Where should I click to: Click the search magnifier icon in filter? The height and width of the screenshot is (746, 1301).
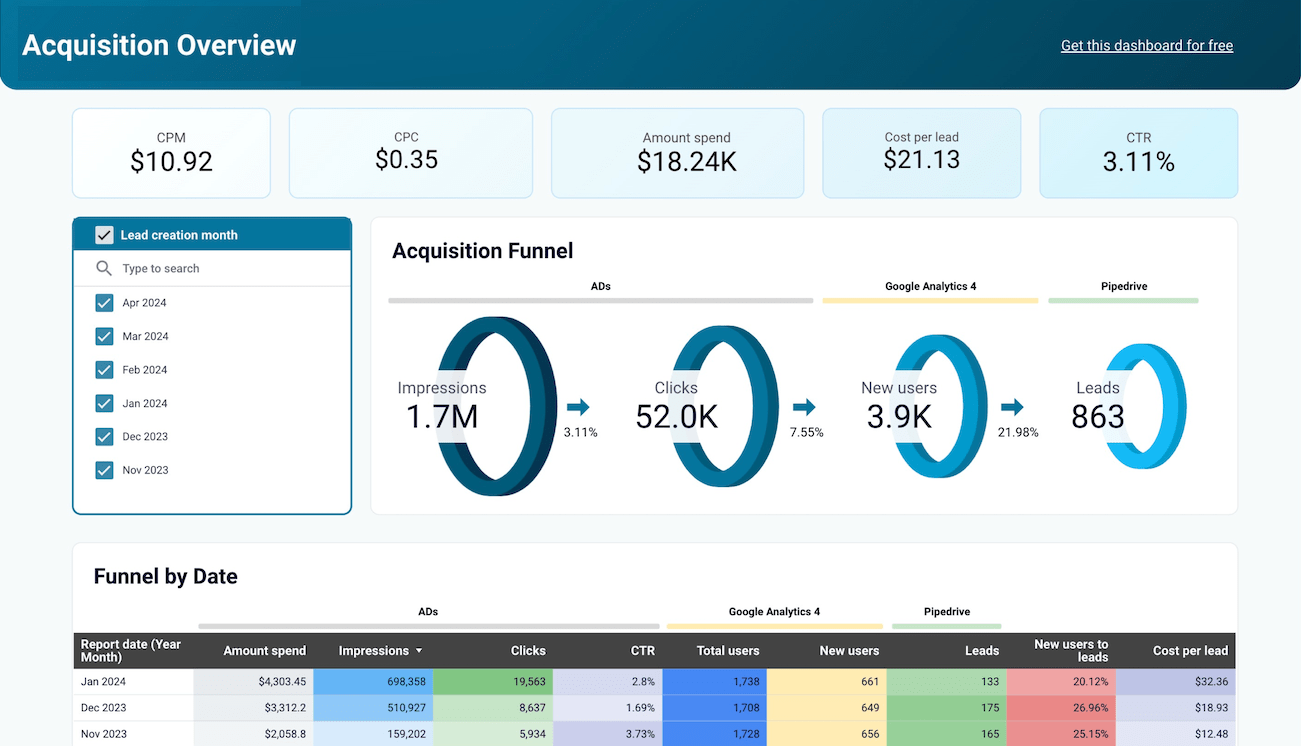click(103, 268)
